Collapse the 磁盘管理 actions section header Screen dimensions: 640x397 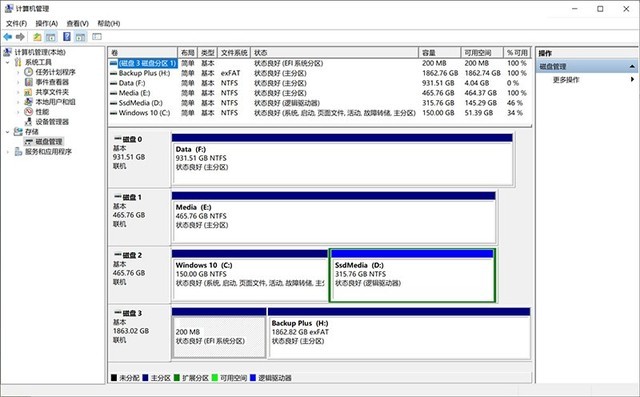pos(632,67)
